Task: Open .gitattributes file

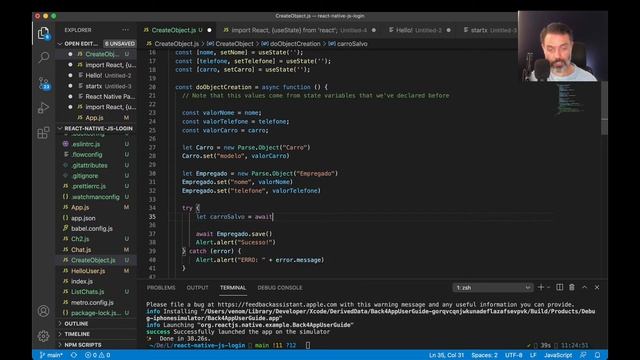Action: (96, 165)
